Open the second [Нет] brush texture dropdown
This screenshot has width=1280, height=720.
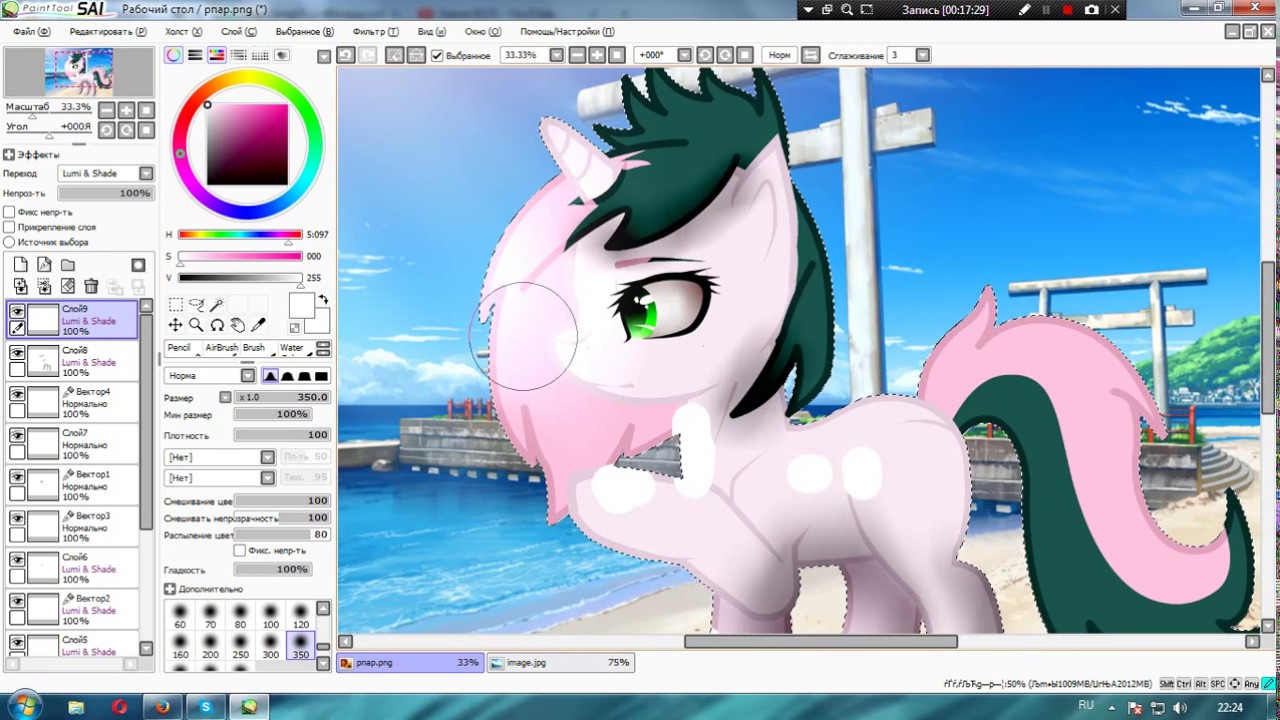(267, 478)
